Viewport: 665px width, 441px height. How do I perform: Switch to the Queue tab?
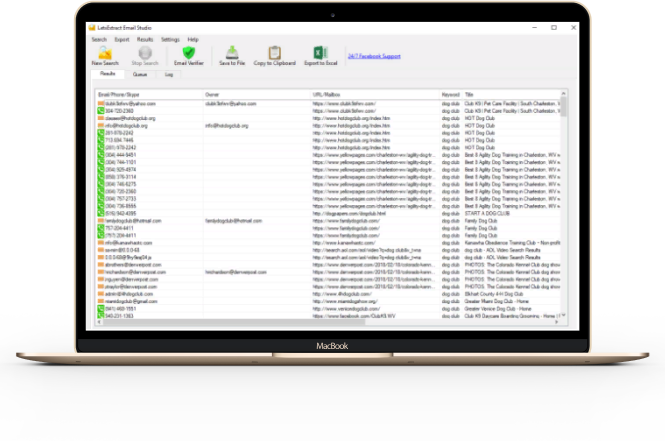(x=140, y=74)
